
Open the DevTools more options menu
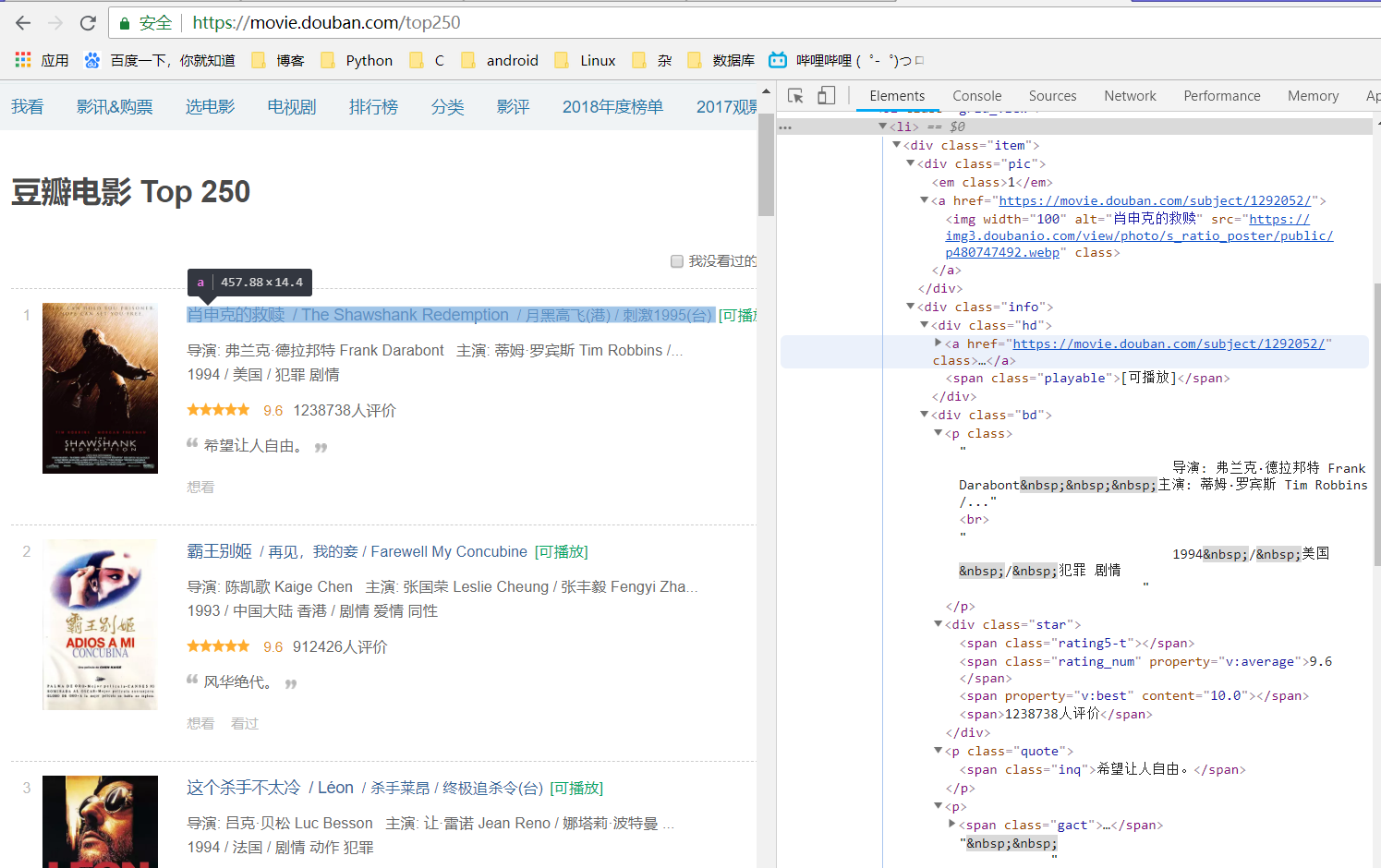[784, 127]
